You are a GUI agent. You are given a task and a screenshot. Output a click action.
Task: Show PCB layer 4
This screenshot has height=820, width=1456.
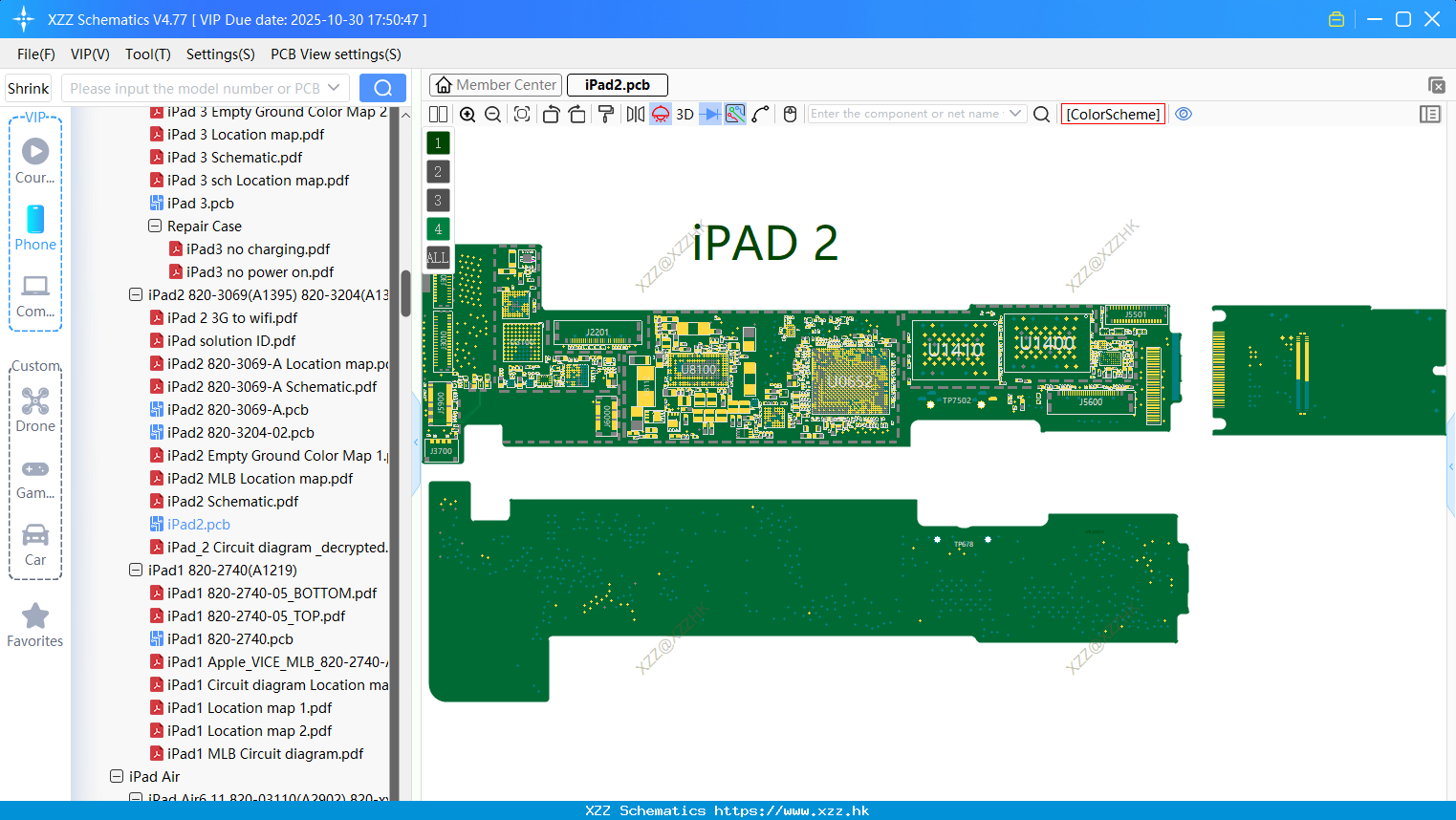click(x=438, y=229)
